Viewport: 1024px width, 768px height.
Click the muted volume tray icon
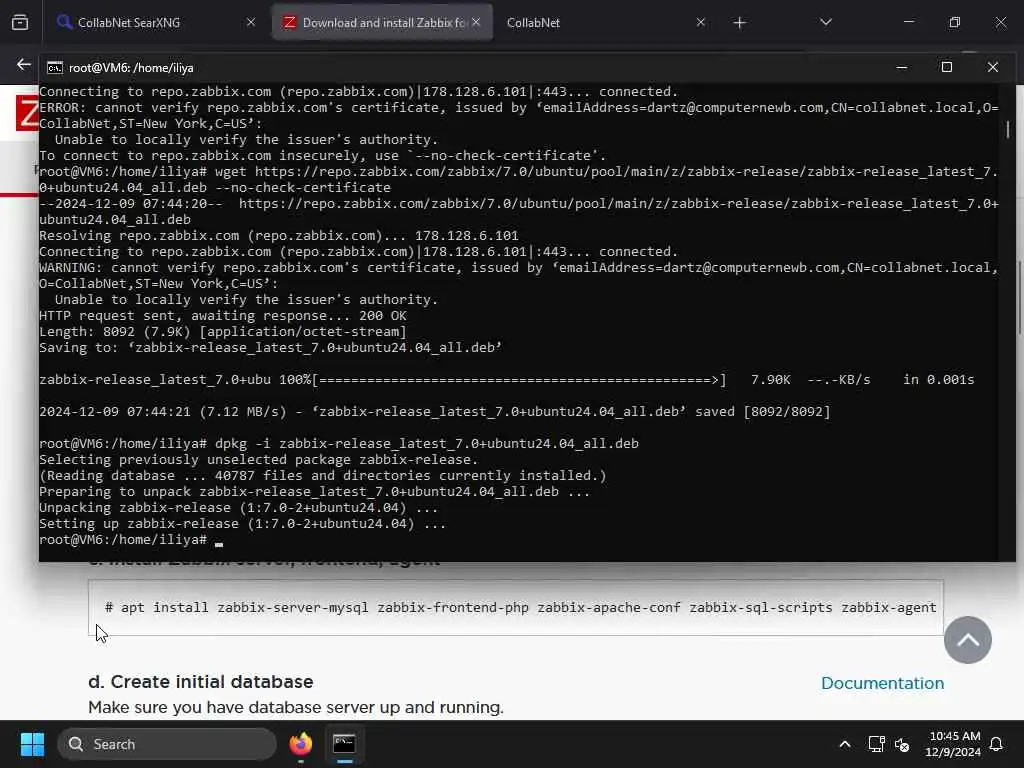[x=902, y=744]
